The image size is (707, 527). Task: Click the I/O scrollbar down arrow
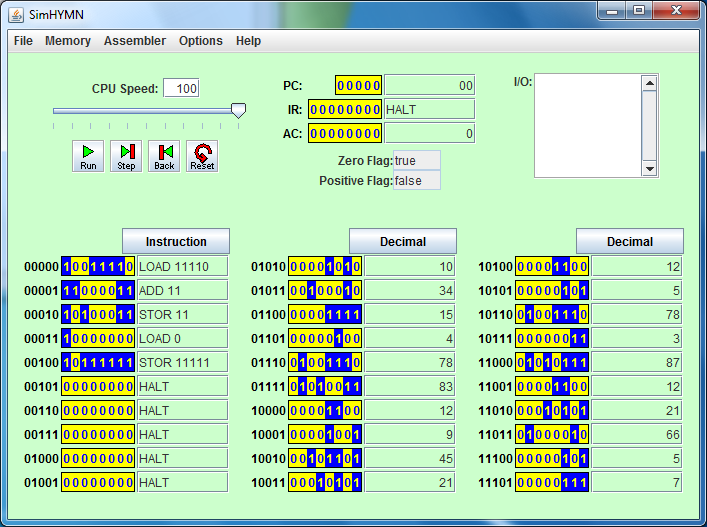[x=649, y=169]
